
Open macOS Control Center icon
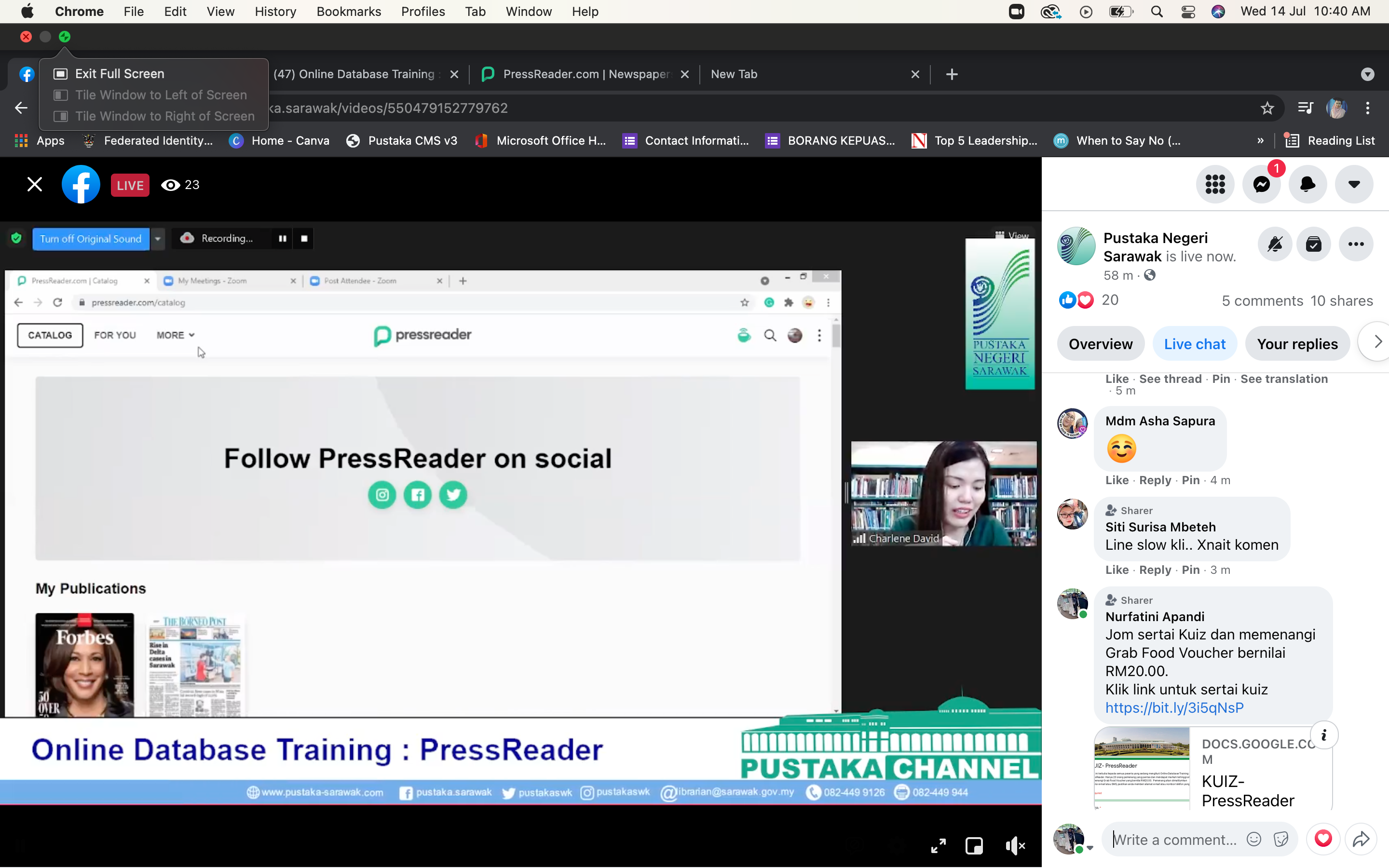[1187, 12]
